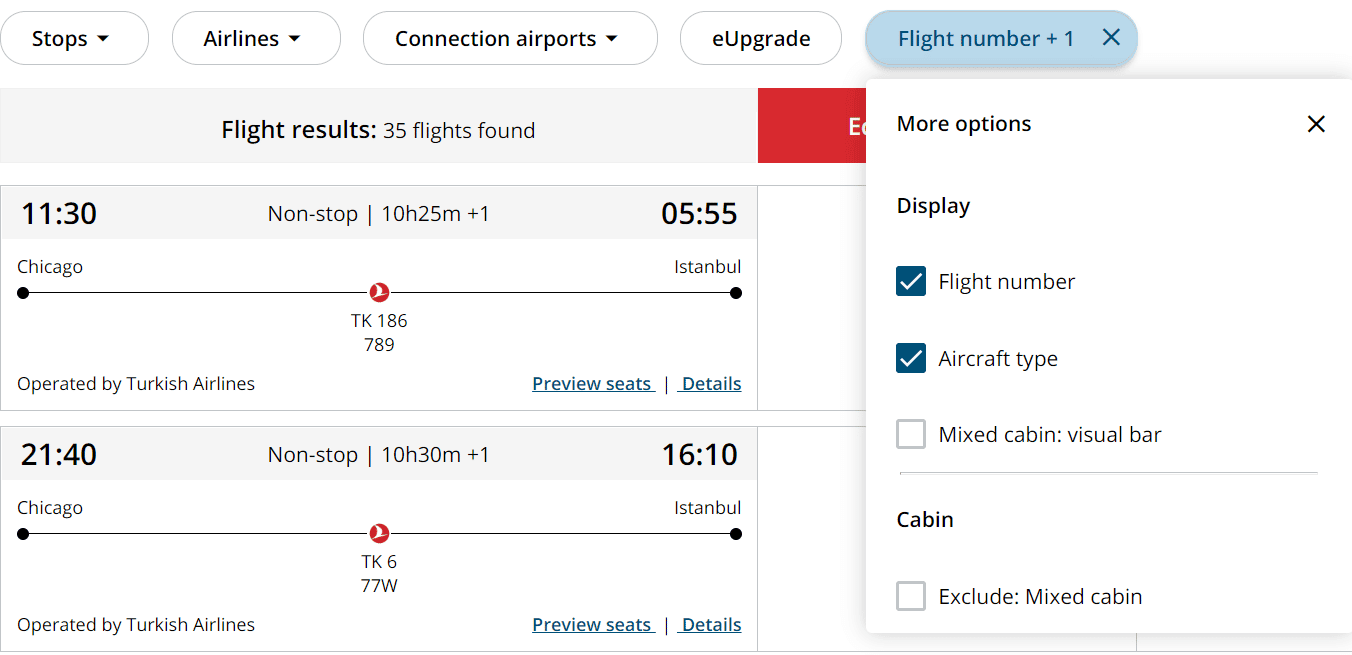Click Turkish Airlines logo on TK 186 flight
1352x655 pixels.
click(379, 293)
